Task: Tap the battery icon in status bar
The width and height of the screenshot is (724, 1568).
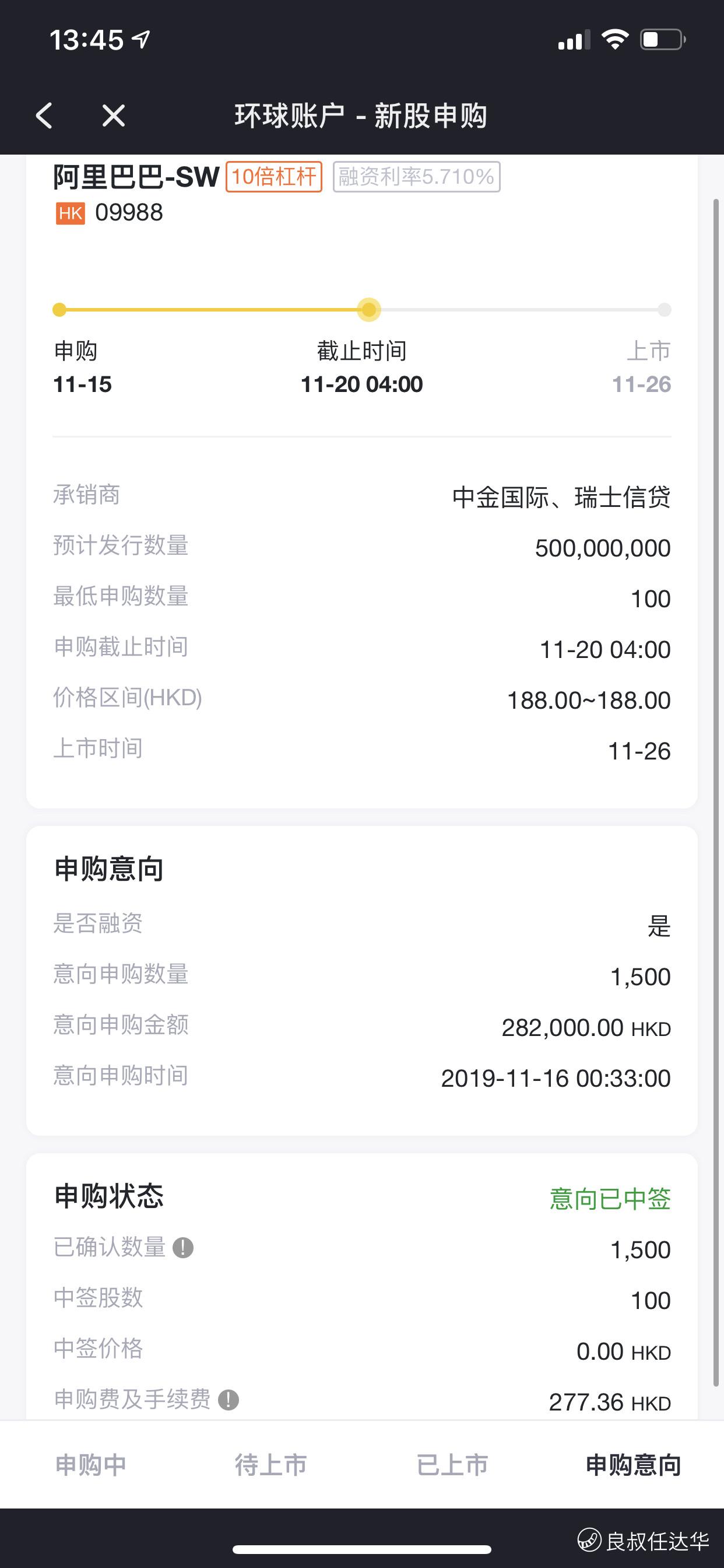Action: pyautogui.click(x=663, y=40)
